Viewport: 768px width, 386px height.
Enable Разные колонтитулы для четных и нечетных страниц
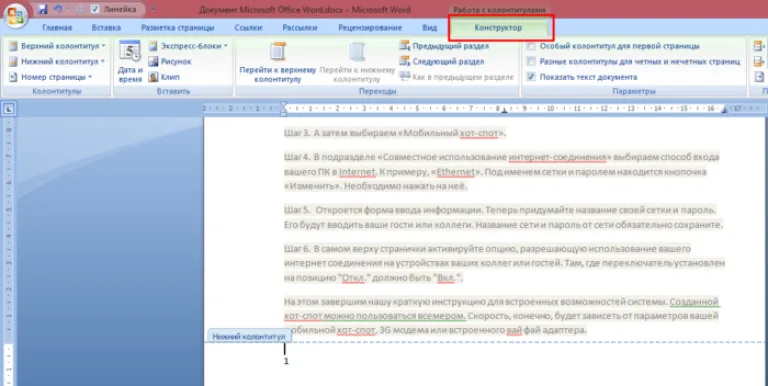tap(531, 62)
